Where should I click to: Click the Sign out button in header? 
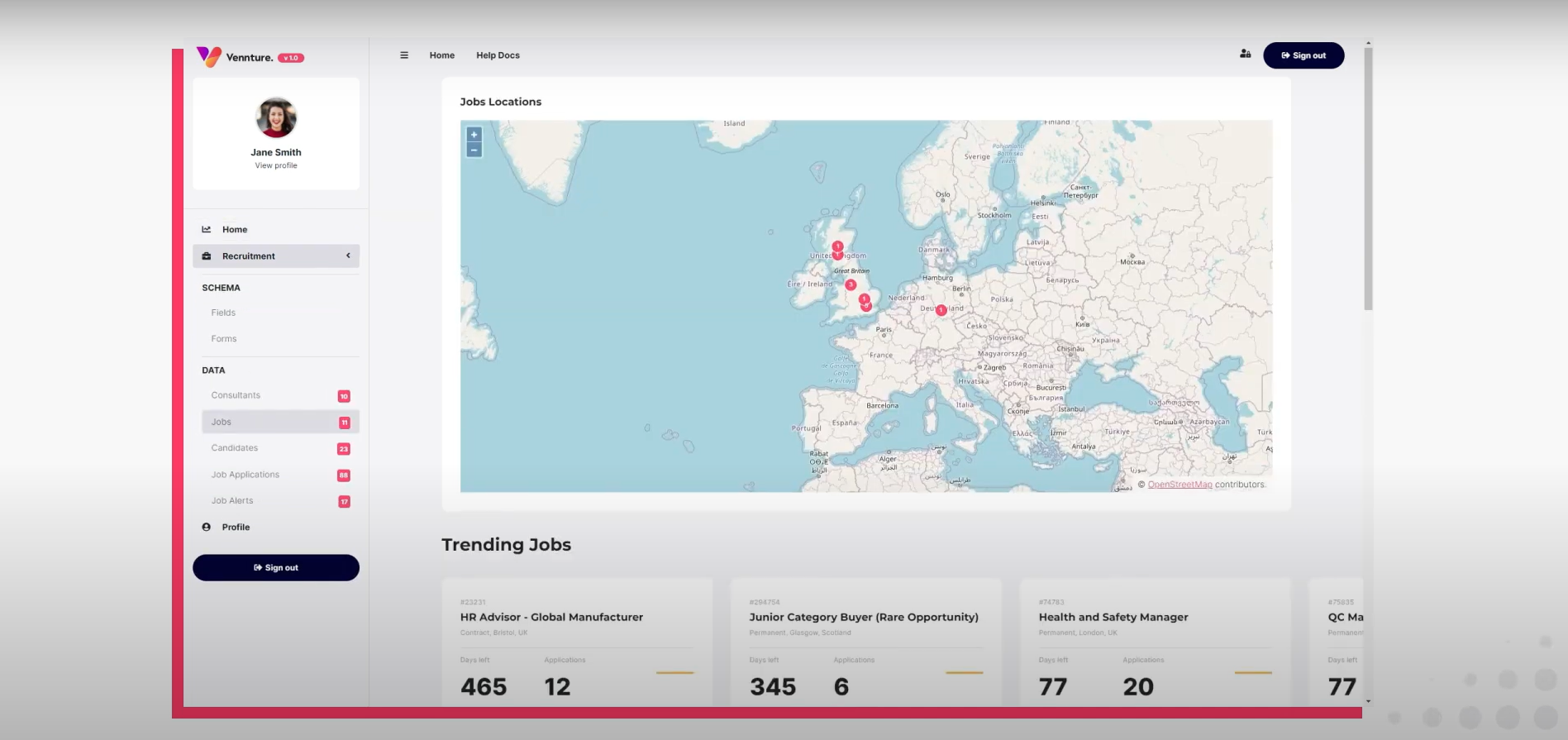click(x=1303, y=55)
